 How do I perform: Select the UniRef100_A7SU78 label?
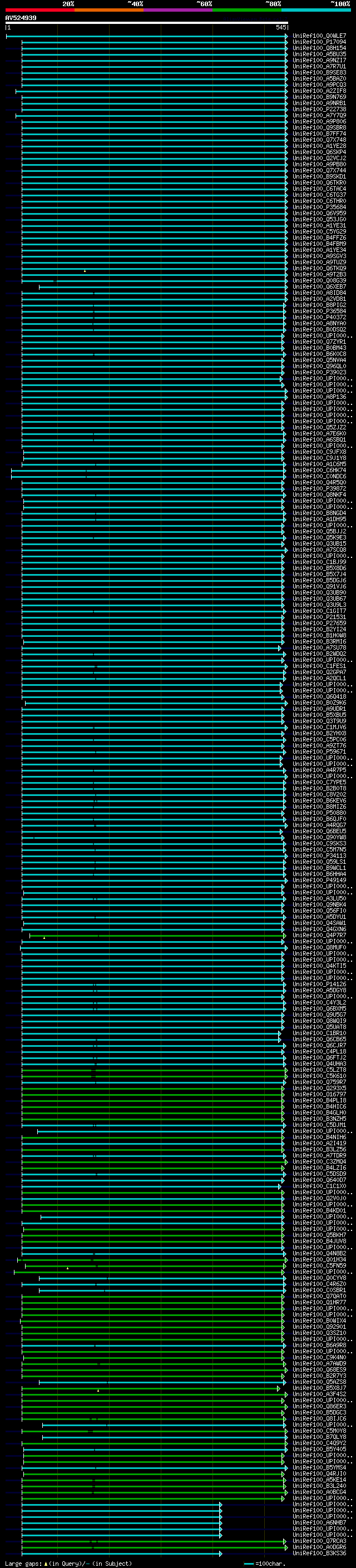(x=319, y=647)
